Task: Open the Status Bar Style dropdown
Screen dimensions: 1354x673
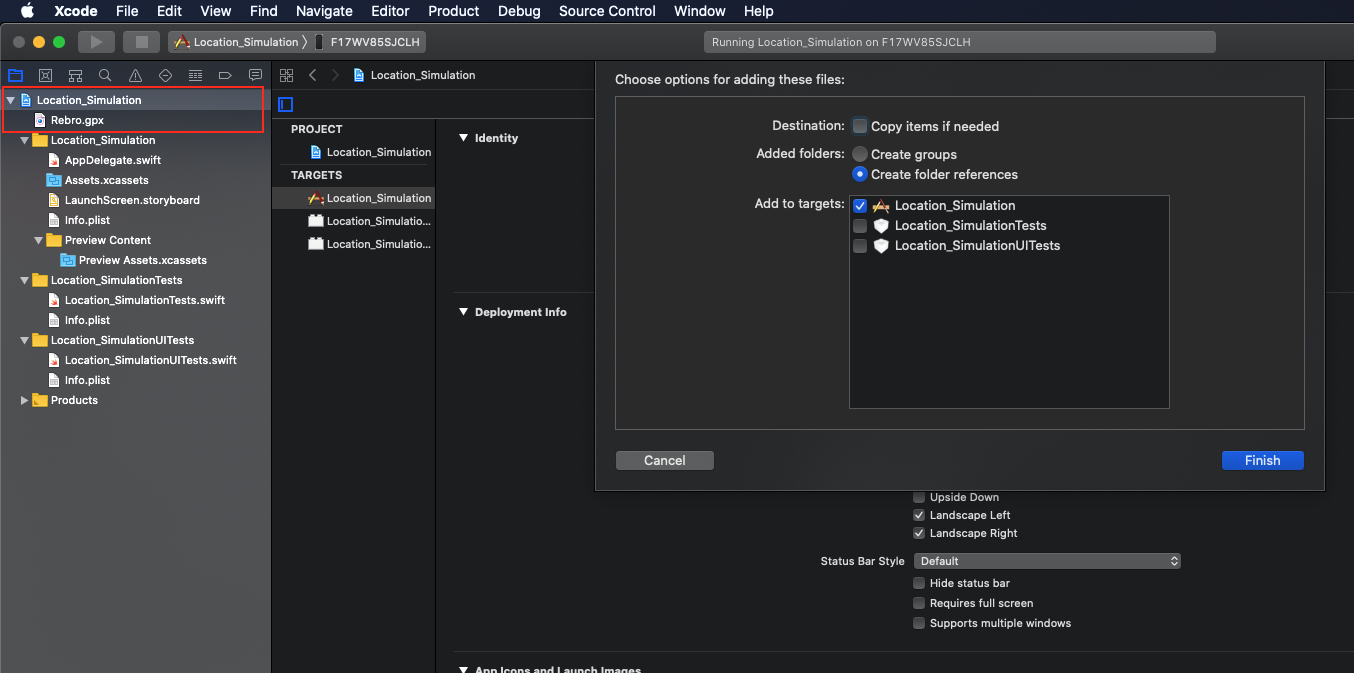Action: (x=1047, y=561)
